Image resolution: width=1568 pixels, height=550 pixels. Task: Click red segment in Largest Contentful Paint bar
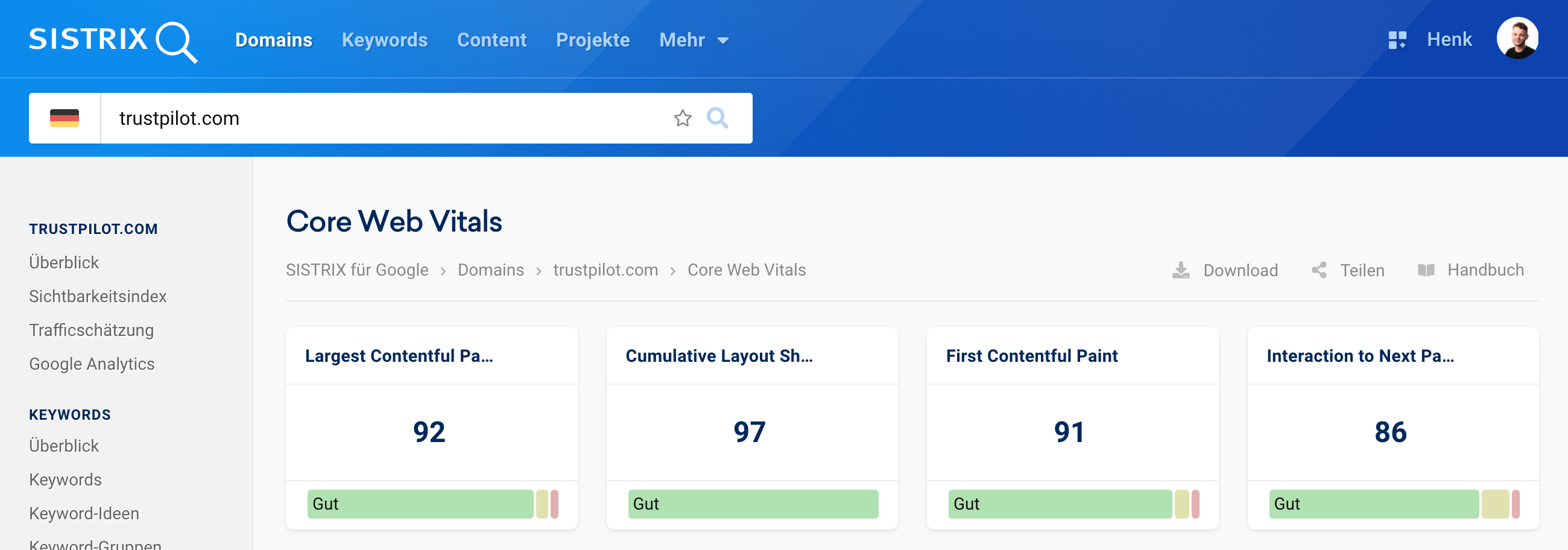(554, 504)
